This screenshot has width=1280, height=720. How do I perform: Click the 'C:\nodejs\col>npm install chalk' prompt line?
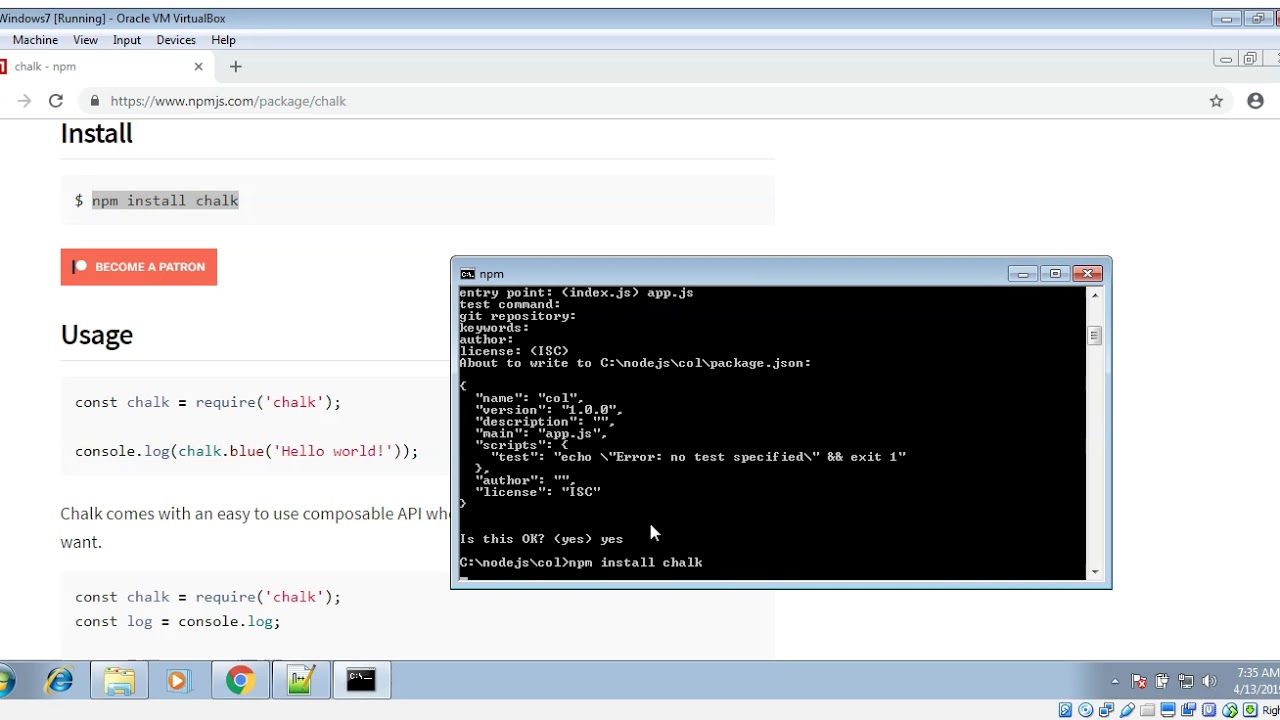click(x=581, y=563)
